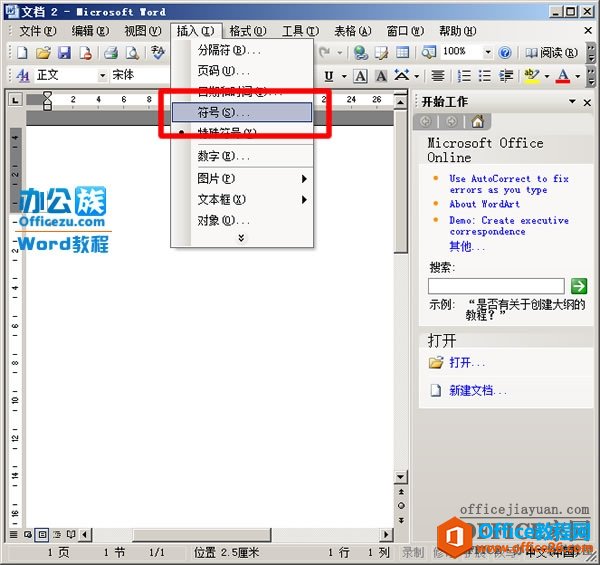
Task: Apply the red Font Color A
Action: (x=563, y=76)
